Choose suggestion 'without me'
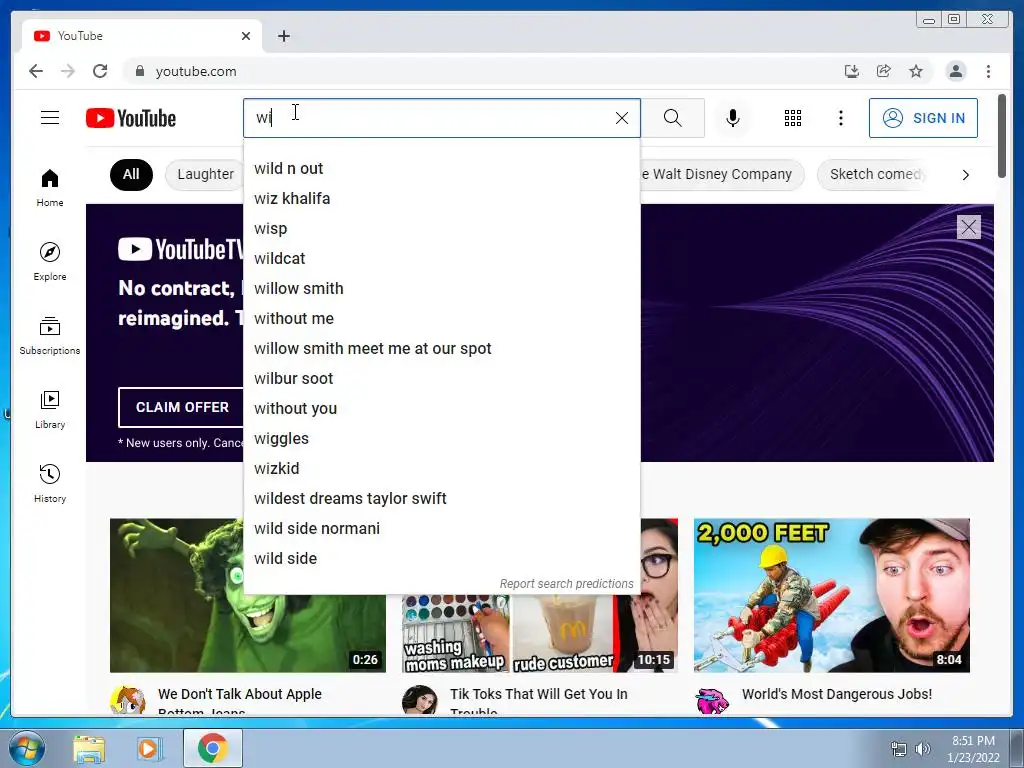The height and width of the screenshot is (768, 1024). [441, 319]
